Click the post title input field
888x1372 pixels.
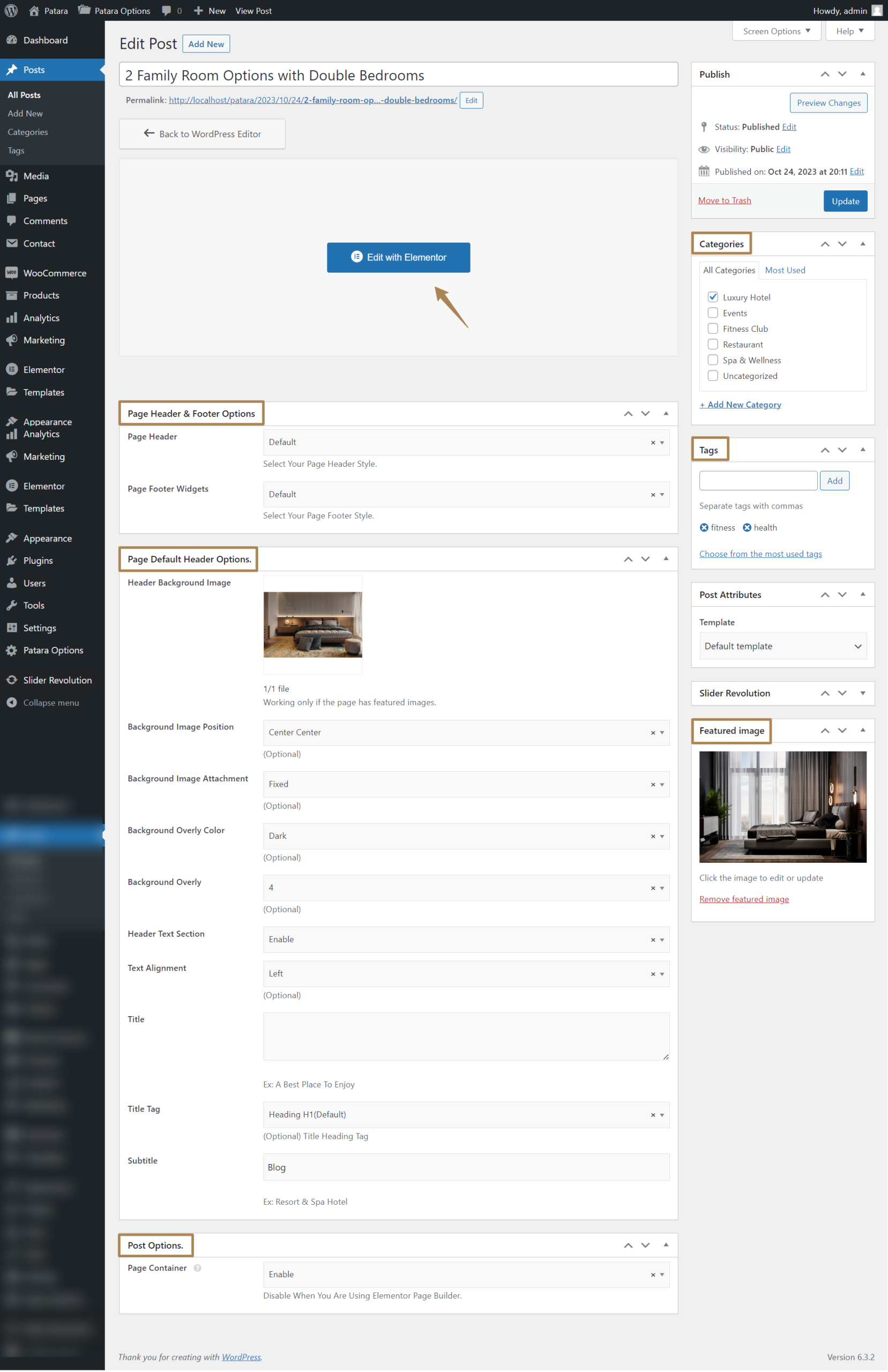(398, 75)
